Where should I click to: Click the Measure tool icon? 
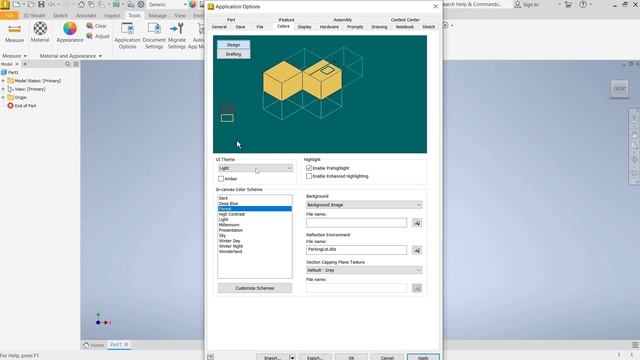[x=14, y=29]
